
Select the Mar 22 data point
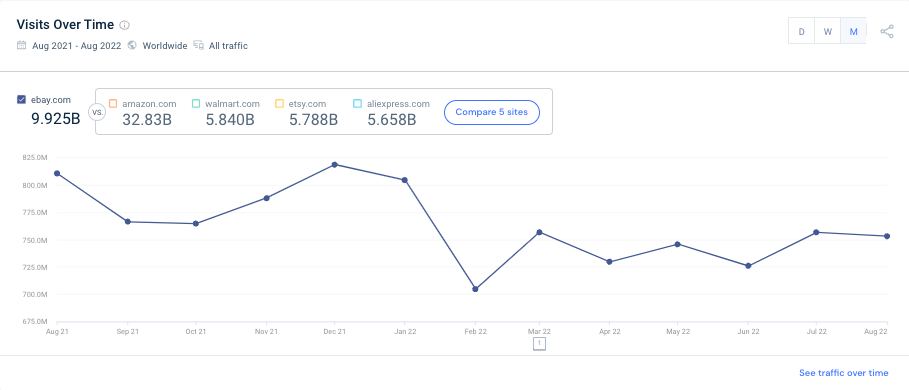(x=539, y=232)
